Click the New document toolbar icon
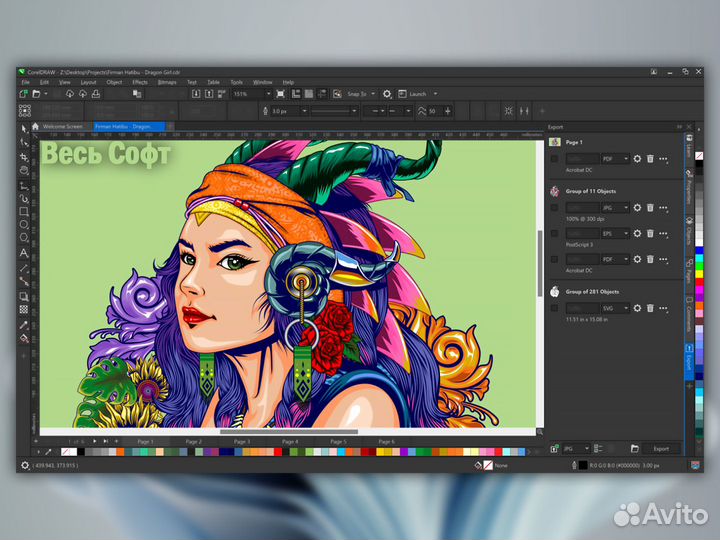Screen dimensions: 720x540 pos(23,94)
